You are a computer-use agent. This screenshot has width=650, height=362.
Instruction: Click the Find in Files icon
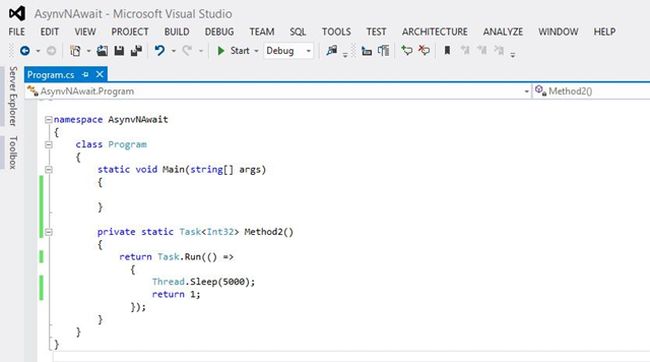click(x=332, y=51)
